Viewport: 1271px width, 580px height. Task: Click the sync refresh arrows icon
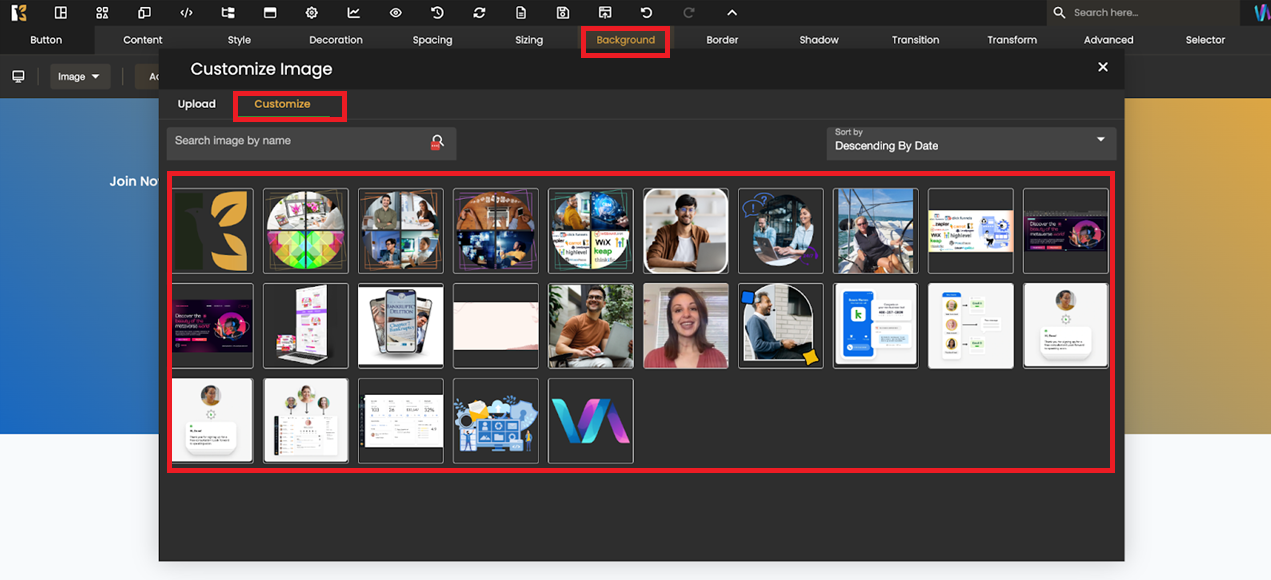point(480,13)
